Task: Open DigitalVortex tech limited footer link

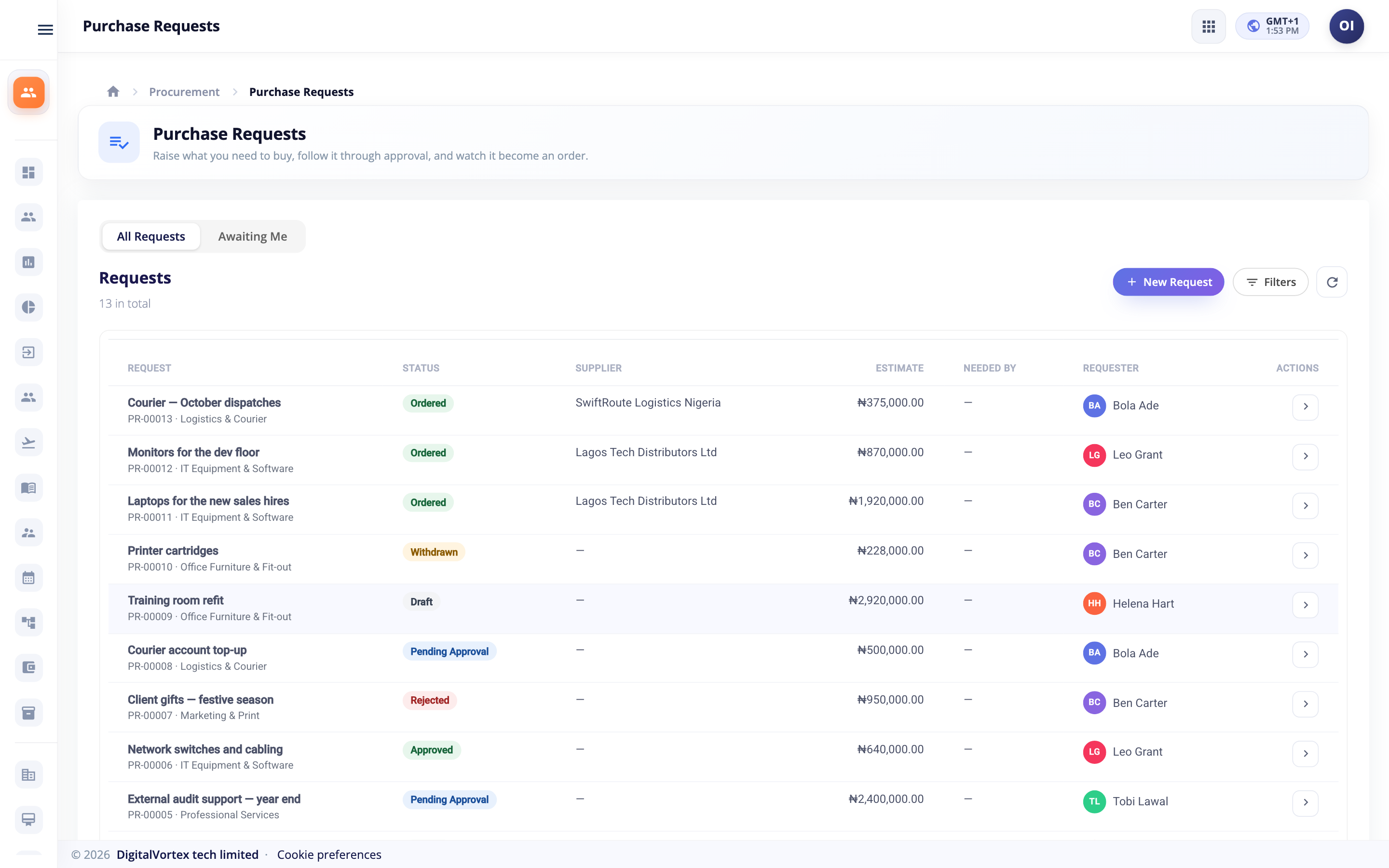Action: tap(187, 854)
